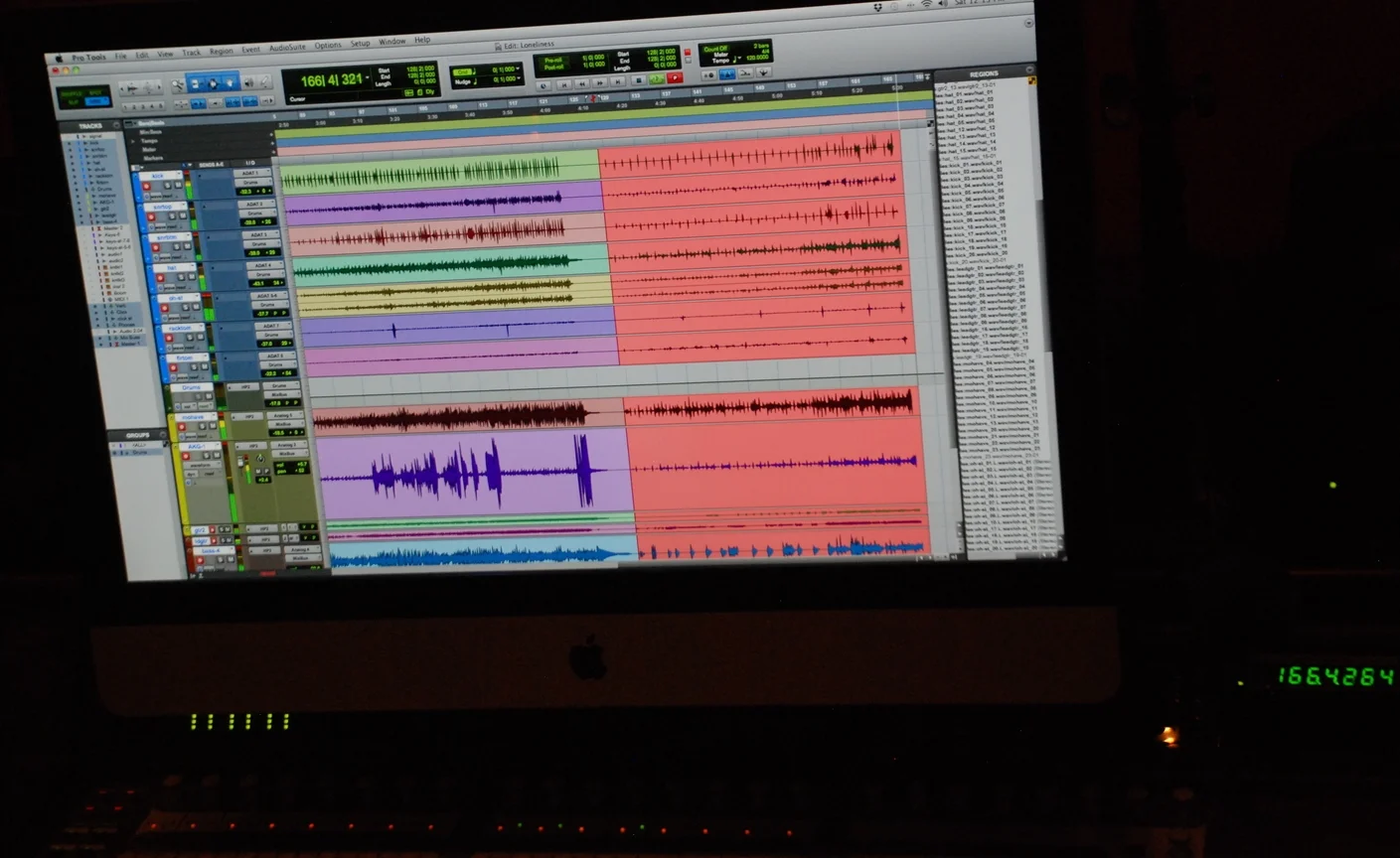Viewport: 1400px width, 858px height.
Task: Expand the Tempo ruler
Action: tap(134, 140)
